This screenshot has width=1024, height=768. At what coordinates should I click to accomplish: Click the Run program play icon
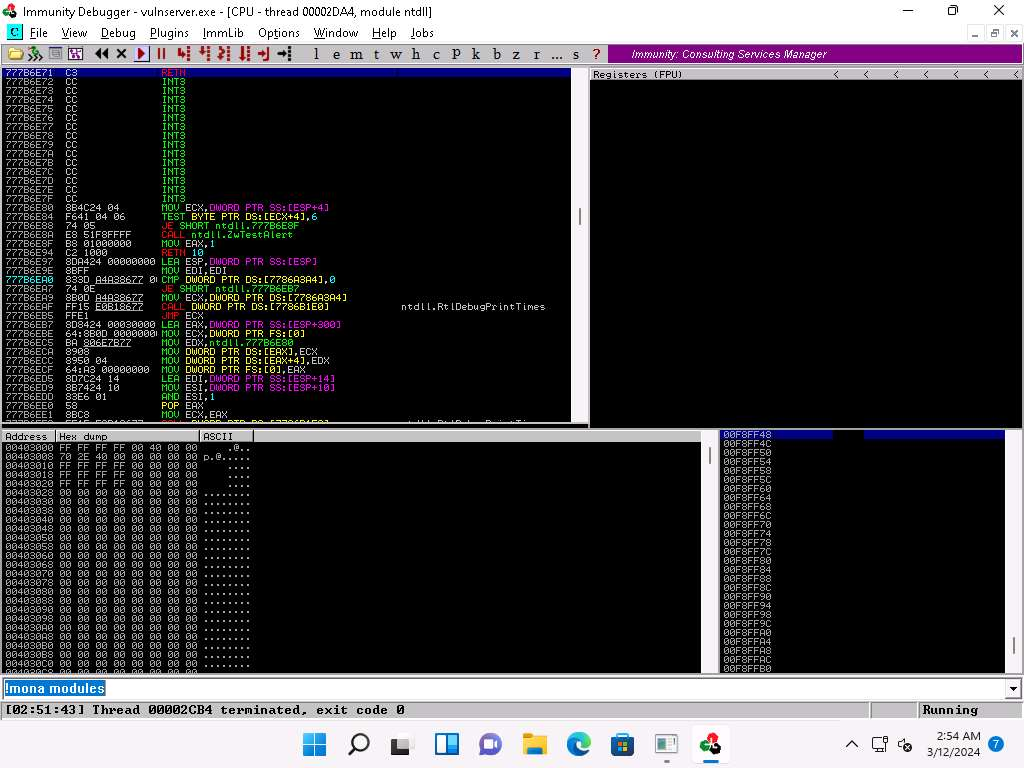coord(141,54)
